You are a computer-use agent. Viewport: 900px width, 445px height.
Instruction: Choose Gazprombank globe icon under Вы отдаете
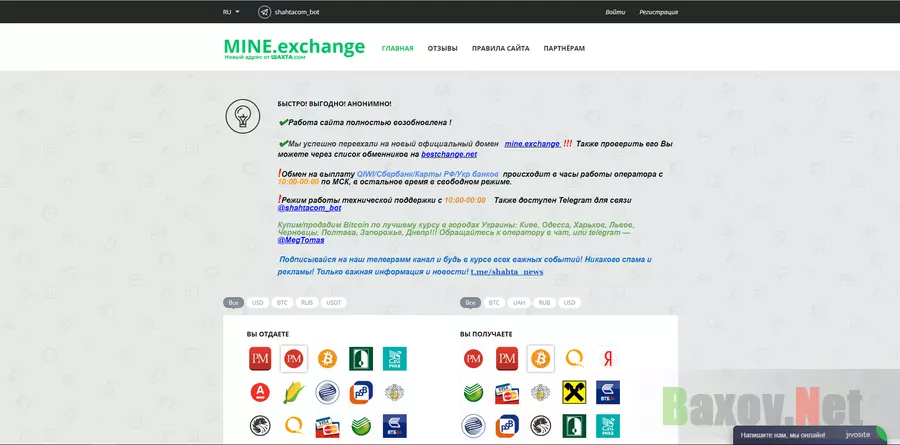(x=328, y=393)
